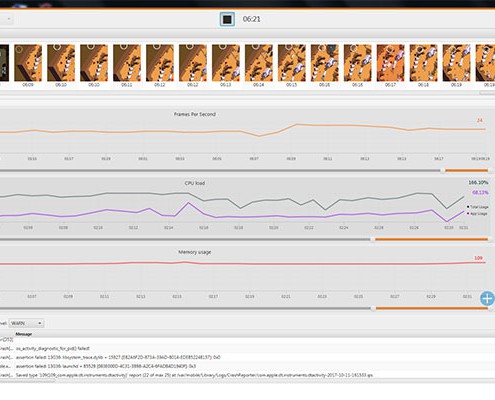Image resolution: width=495 pixels, height=400 pixels.
Task: Click the left handle of the CPU load range slider
Action: (x=373, y=239)
